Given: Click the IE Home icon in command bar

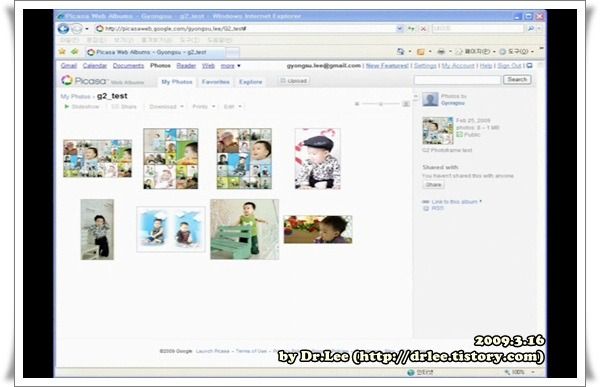Looking at the screenshot, I should click(x=401, y=51).
